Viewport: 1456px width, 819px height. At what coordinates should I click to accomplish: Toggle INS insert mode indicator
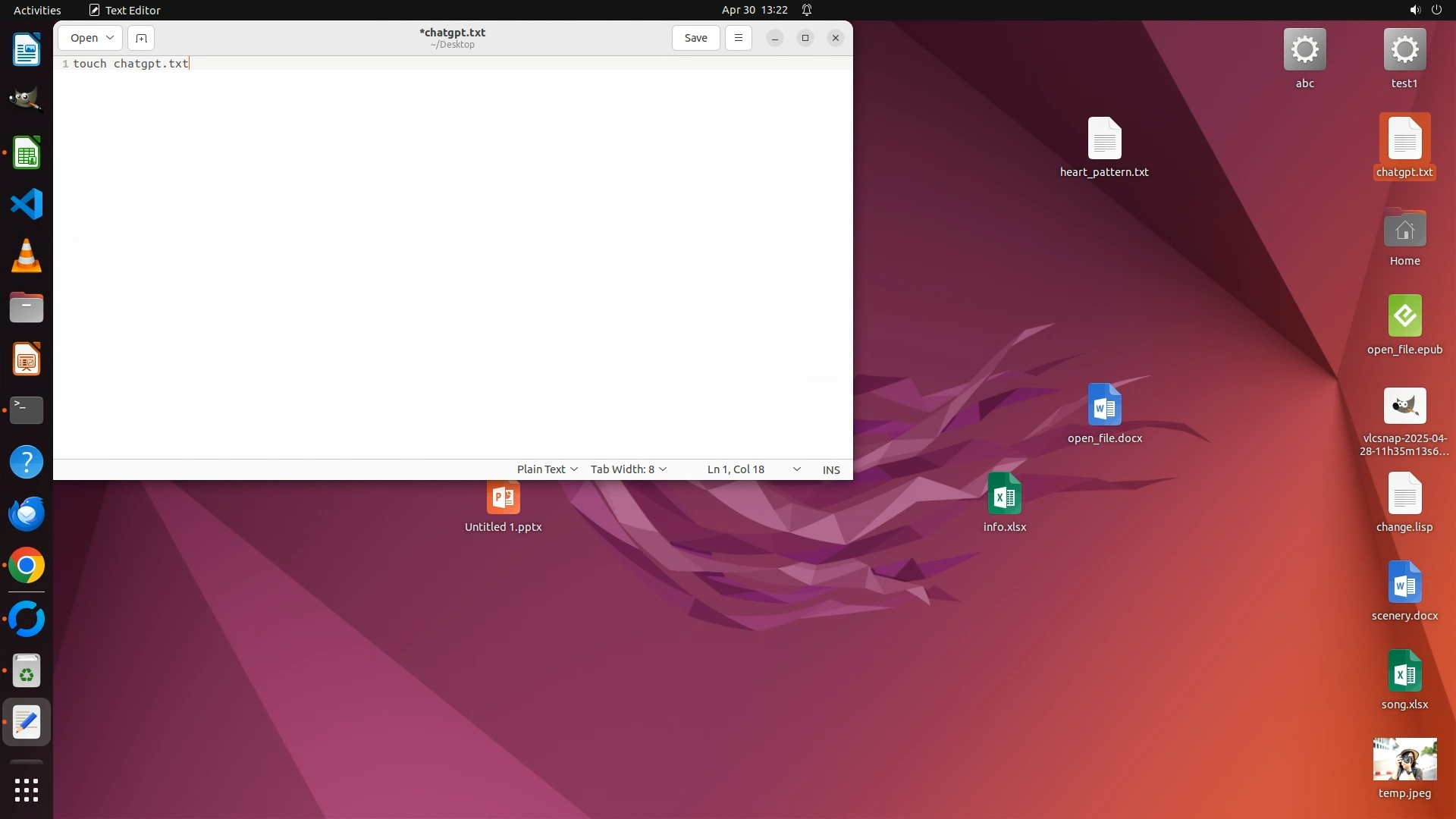pyautogui.click(x=831, y=469)
